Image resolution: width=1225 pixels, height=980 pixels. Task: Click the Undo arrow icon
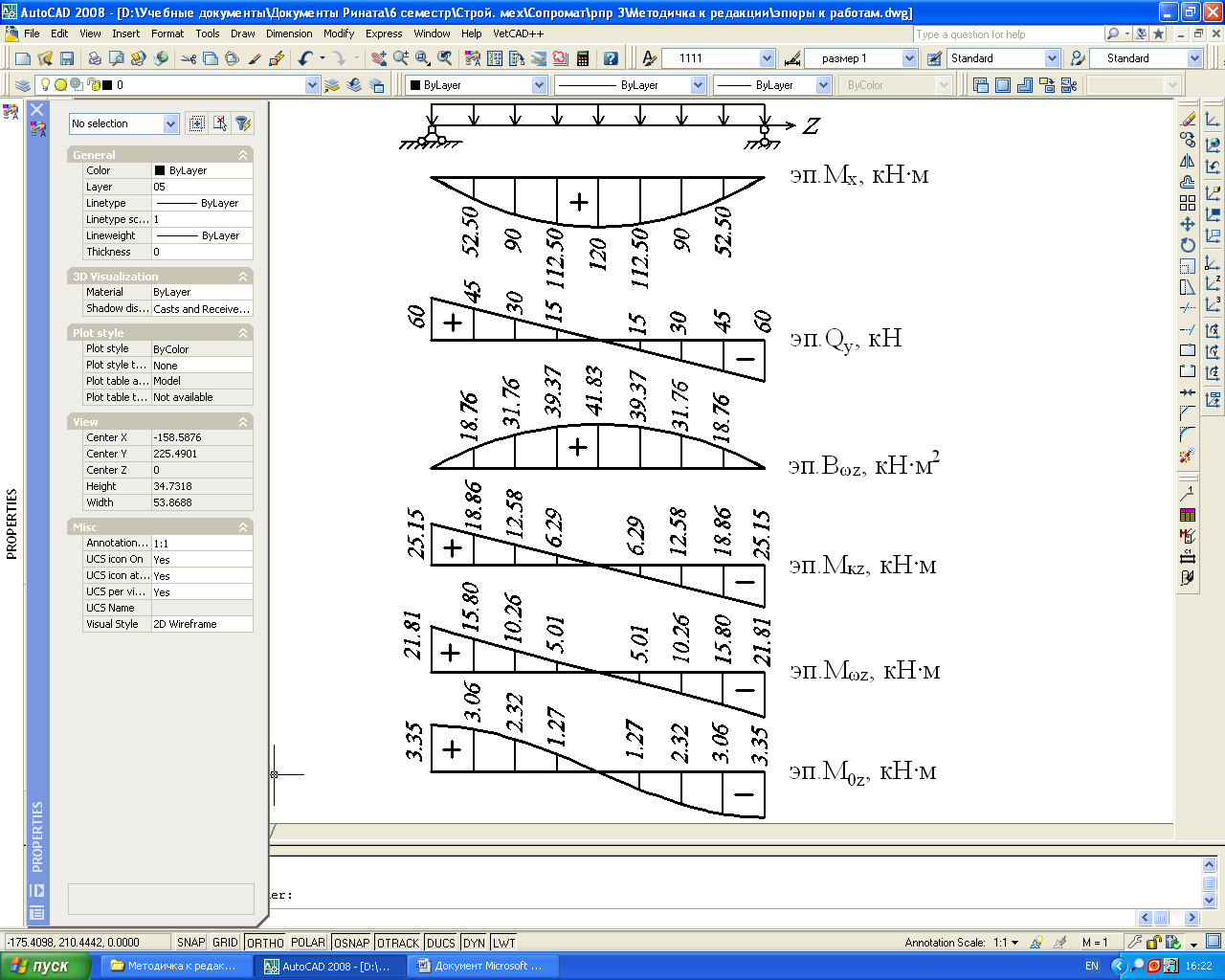305,58
